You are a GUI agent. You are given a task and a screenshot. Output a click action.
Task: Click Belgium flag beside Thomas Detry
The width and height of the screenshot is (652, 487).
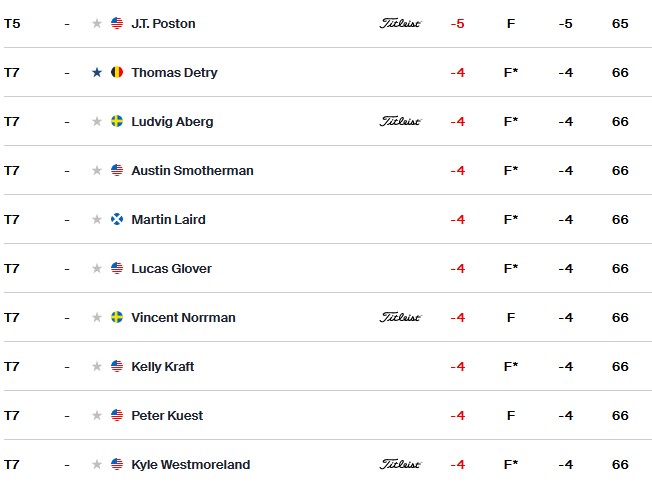coord(117,72)
